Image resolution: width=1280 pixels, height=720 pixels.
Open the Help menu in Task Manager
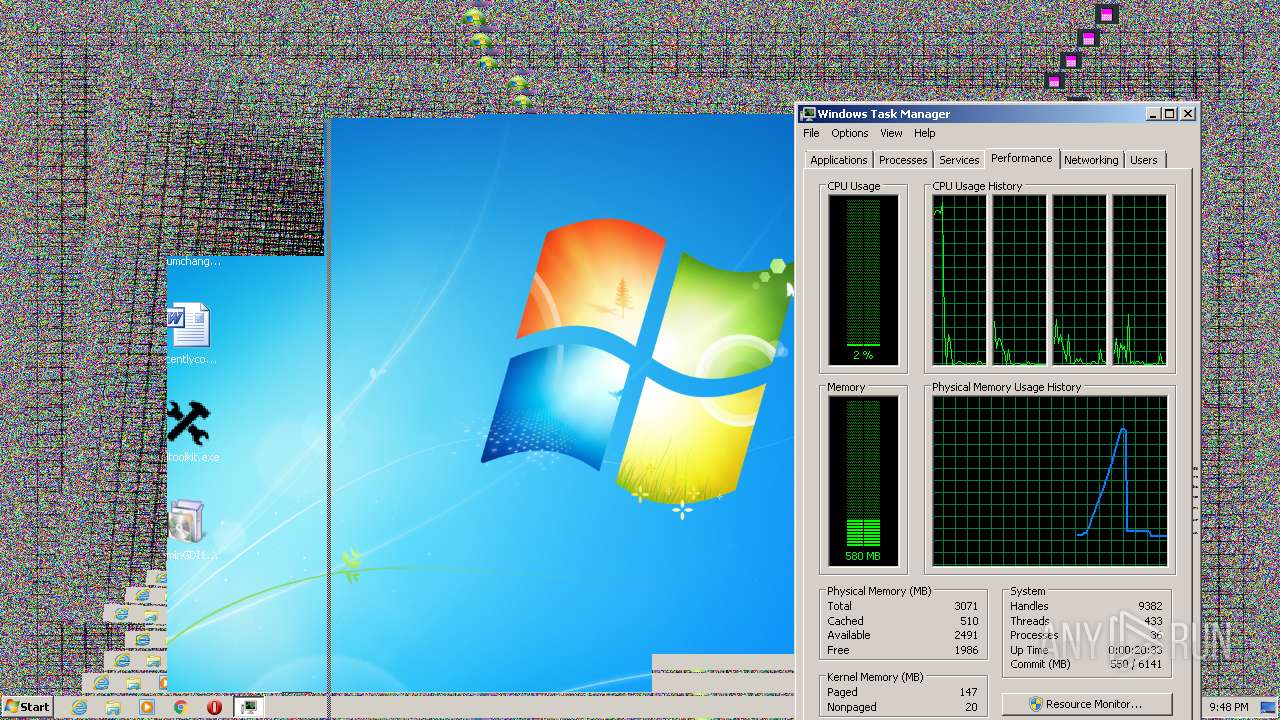(x=924, y=133)
